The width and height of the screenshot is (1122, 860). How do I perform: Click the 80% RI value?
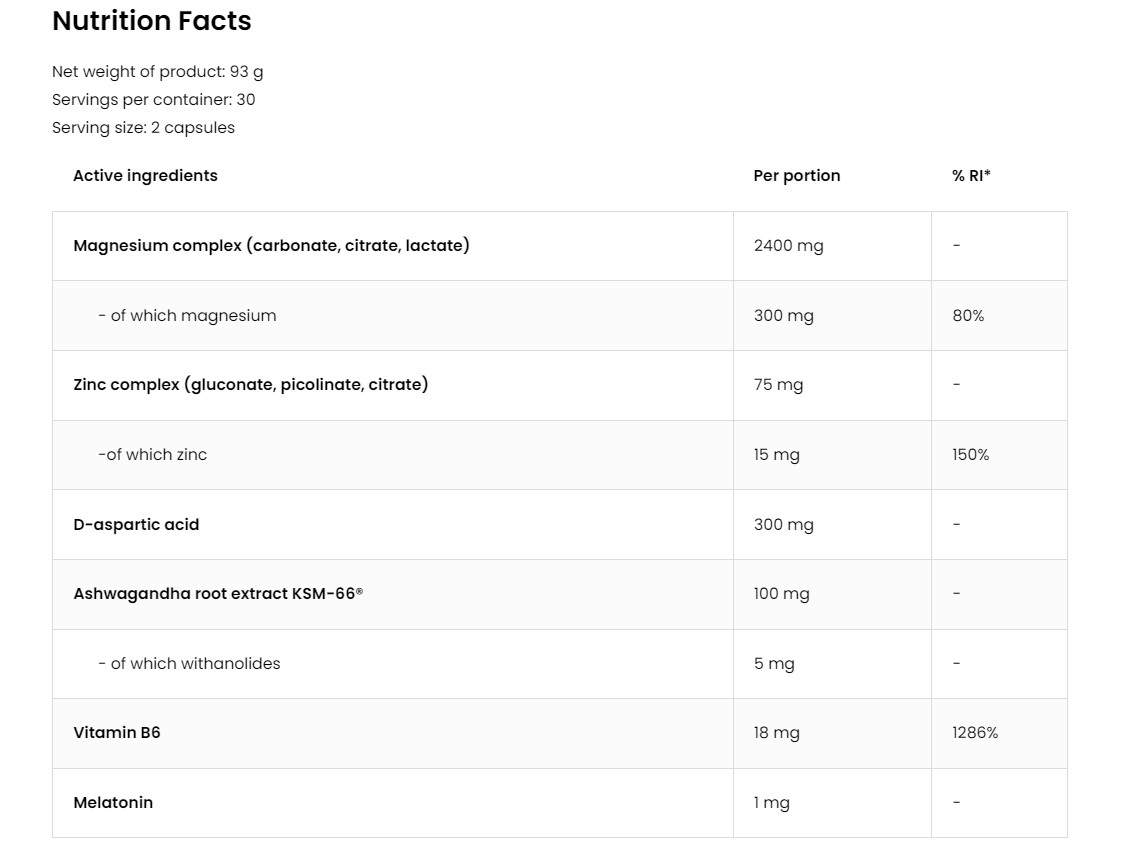coord(968,316)
